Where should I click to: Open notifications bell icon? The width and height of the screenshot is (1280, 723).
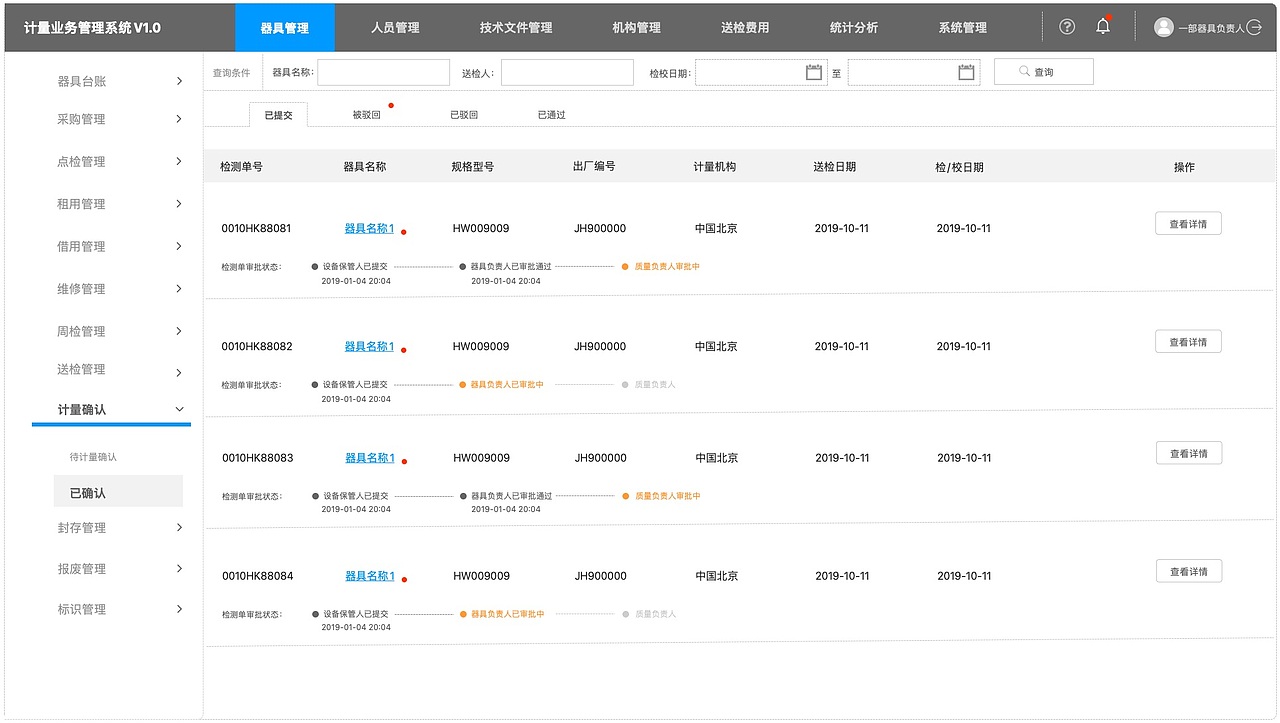tap(1103, 26)
